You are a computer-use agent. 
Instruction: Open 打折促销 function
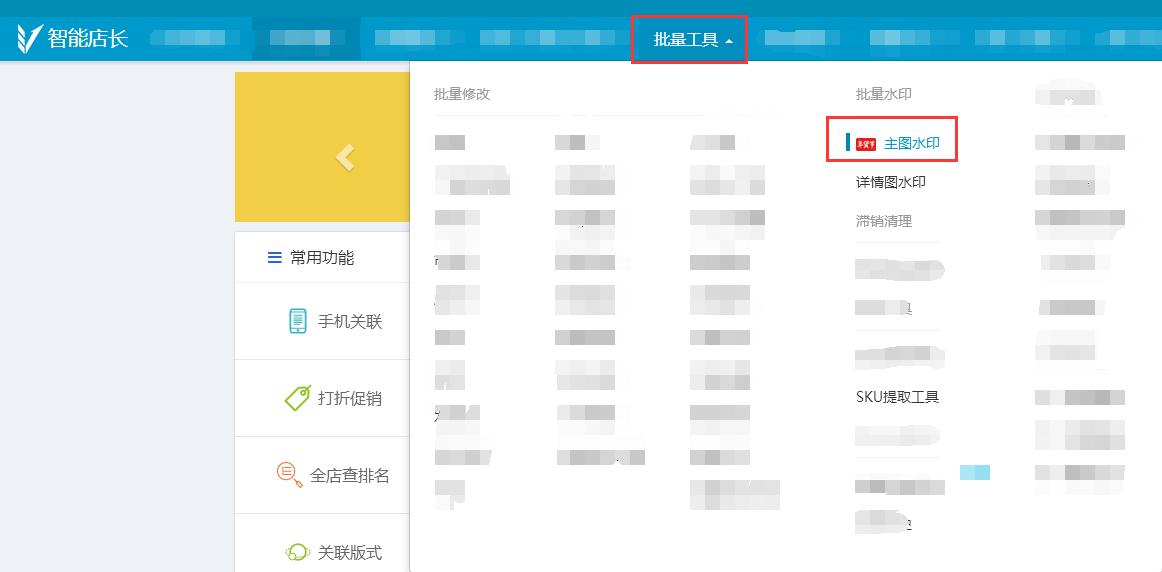(350, 399)
